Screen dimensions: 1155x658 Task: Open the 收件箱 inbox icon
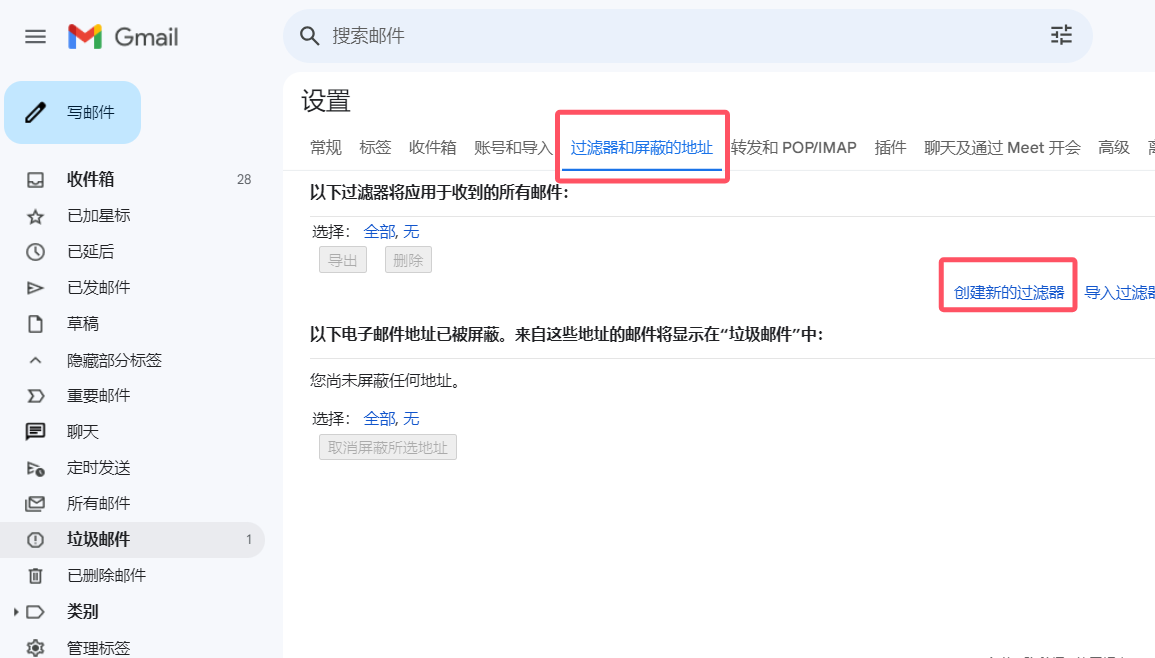click(35, 179)
